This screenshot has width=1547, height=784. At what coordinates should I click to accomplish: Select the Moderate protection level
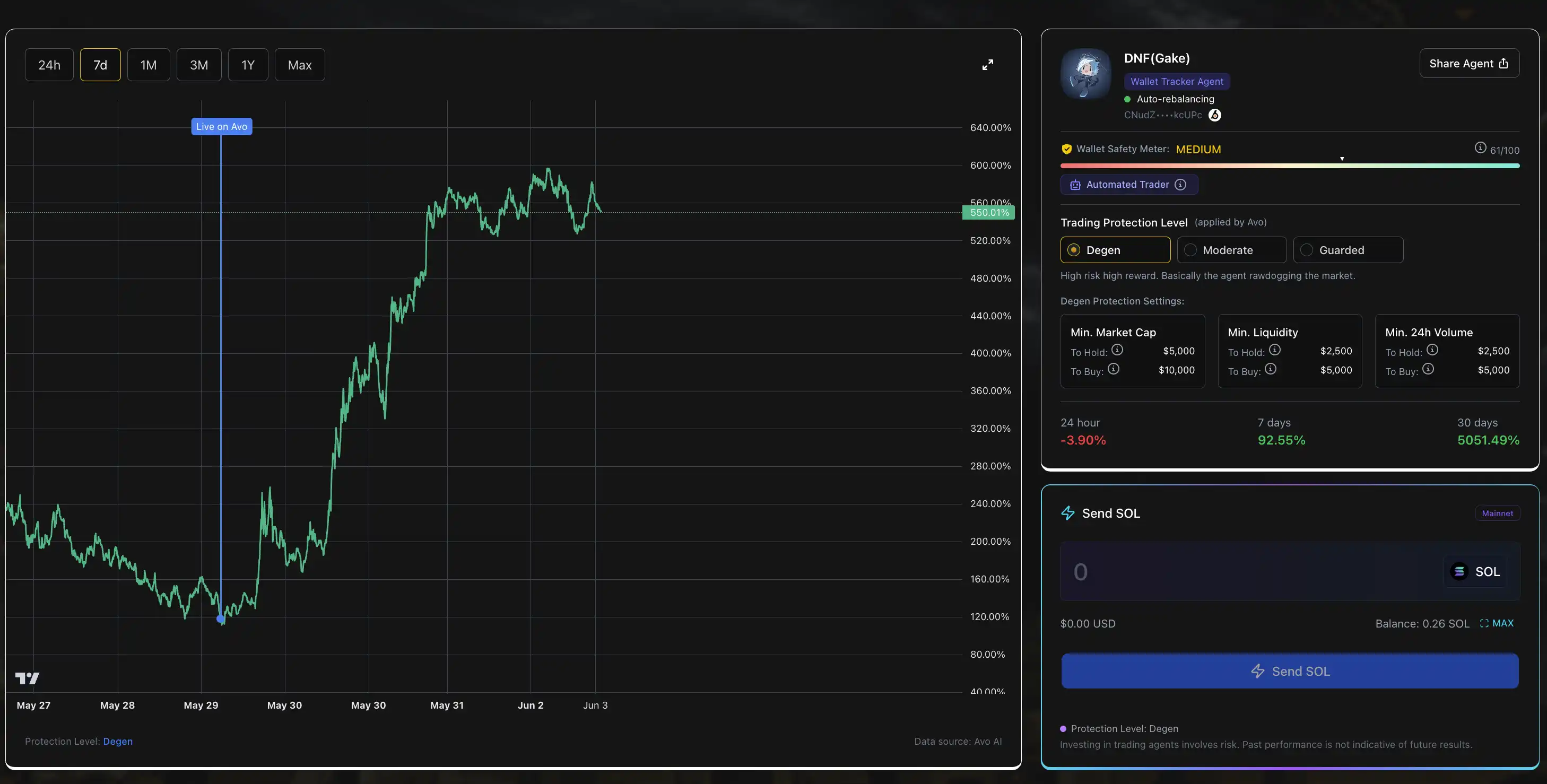(1231, 250)
